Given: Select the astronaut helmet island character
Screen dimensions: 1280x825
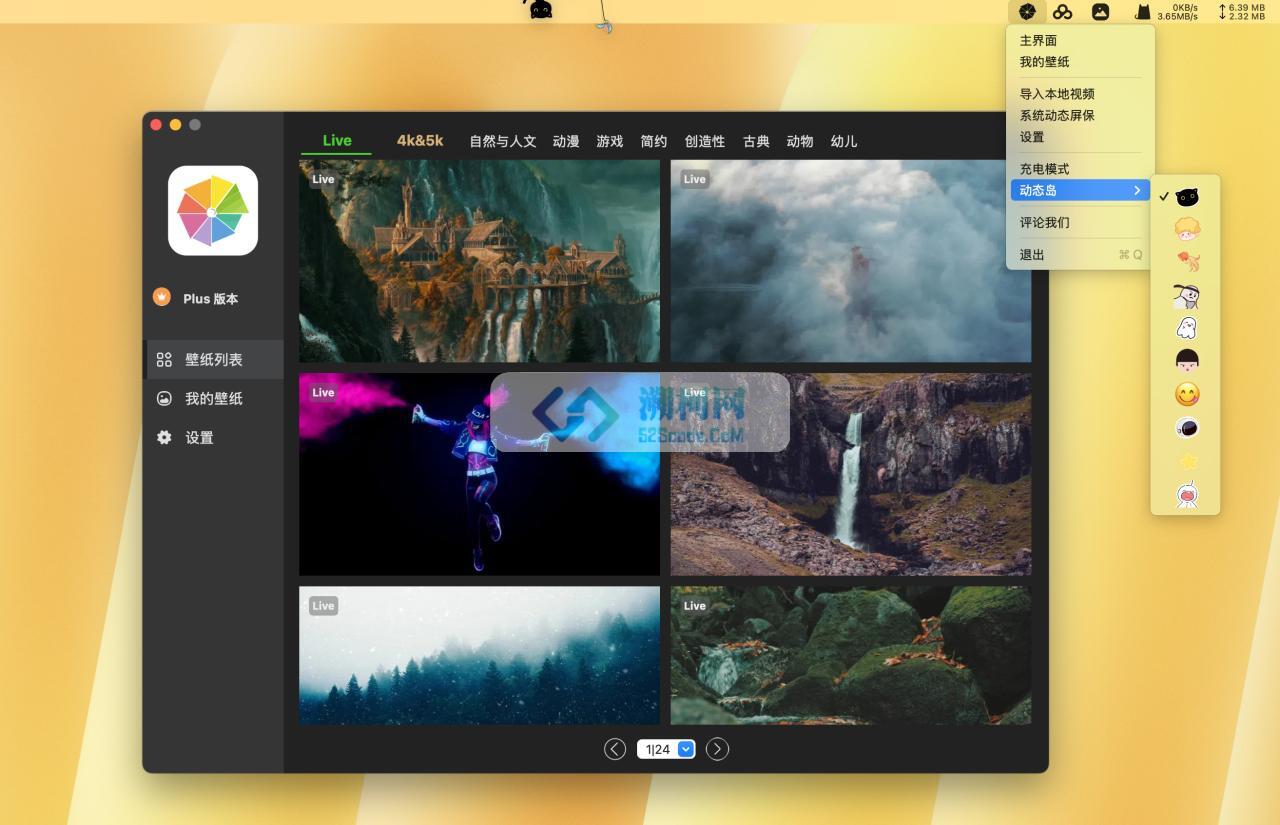Looking at the screenshot, I should (x=1186, y=428).
